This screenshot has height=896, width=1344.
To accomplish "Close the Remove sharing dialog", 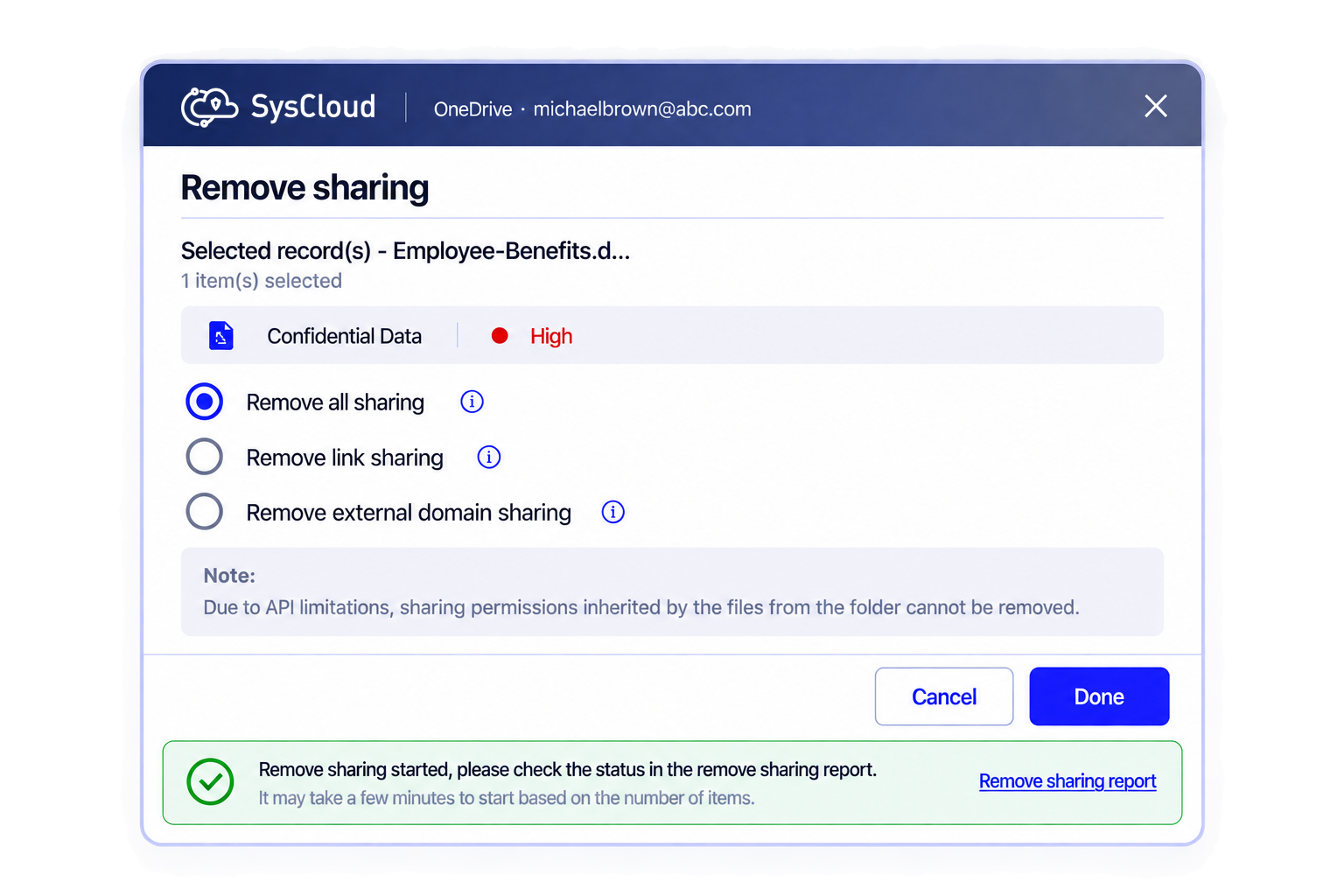I will point(1156,106).
